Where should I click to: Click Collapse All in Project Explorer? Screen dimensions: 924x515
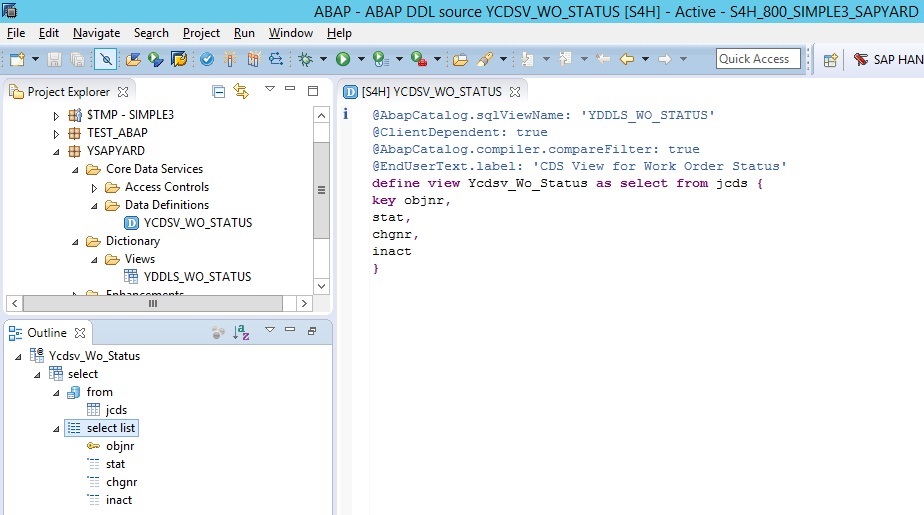point(219,91)
